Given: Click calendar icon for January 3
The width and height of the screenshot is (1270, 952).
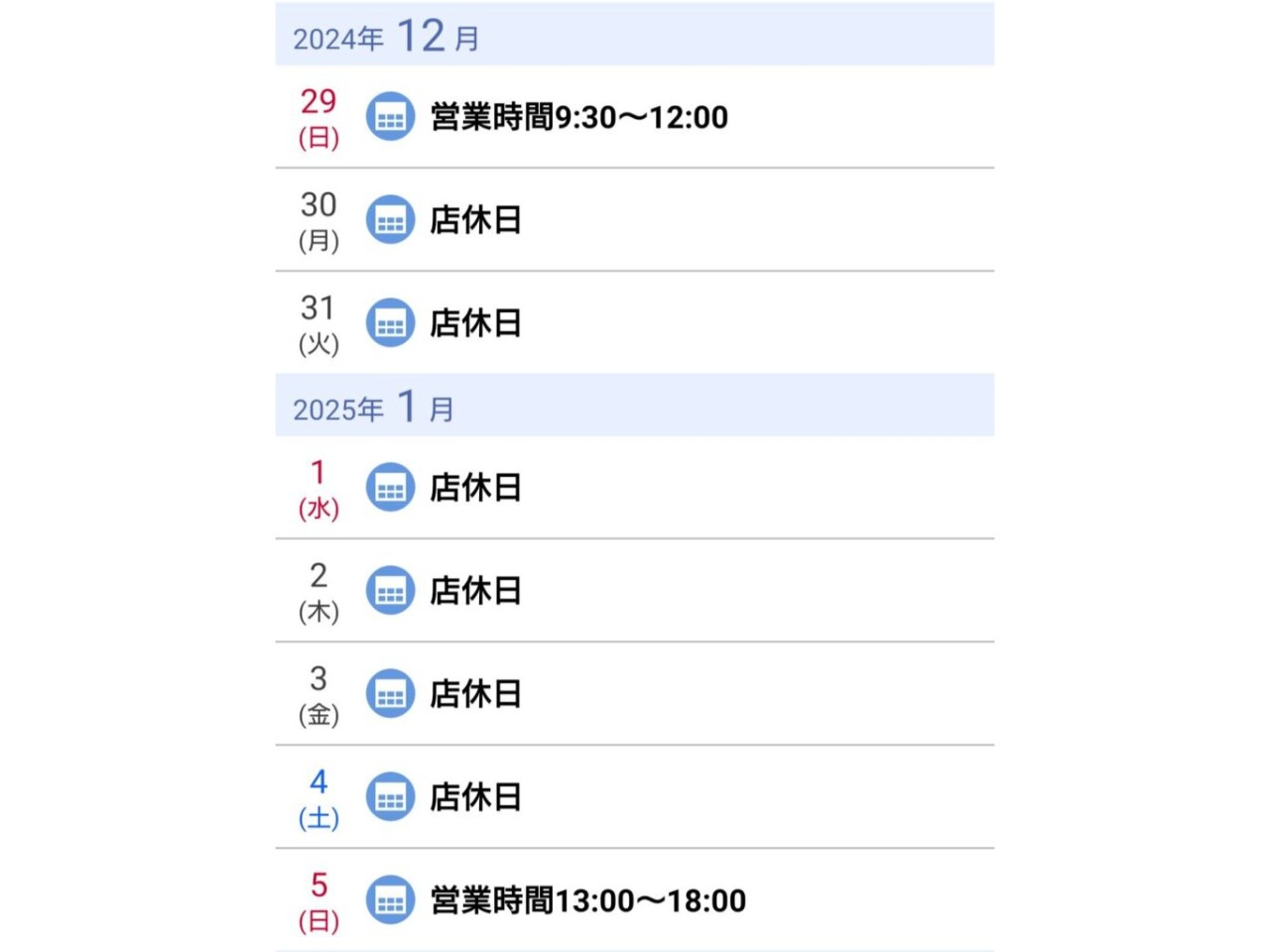Looking at the screenshot, I should pyautogui.click(x=390, y=694).
